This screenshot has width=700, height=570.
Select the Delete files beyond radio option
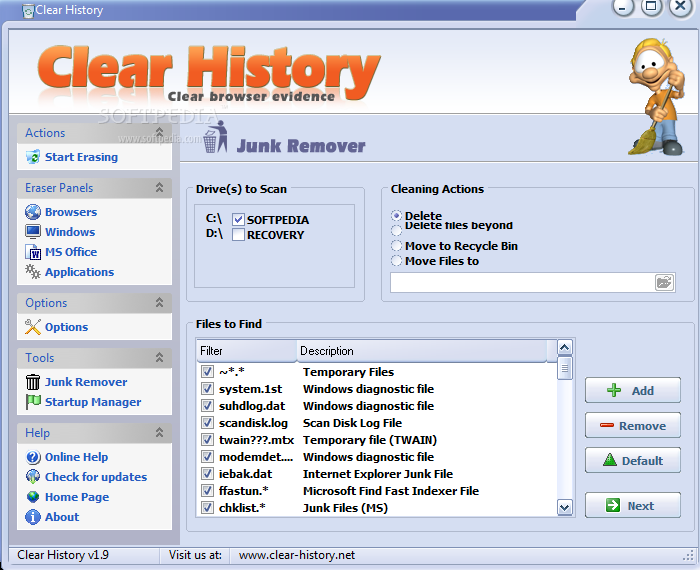396,231
